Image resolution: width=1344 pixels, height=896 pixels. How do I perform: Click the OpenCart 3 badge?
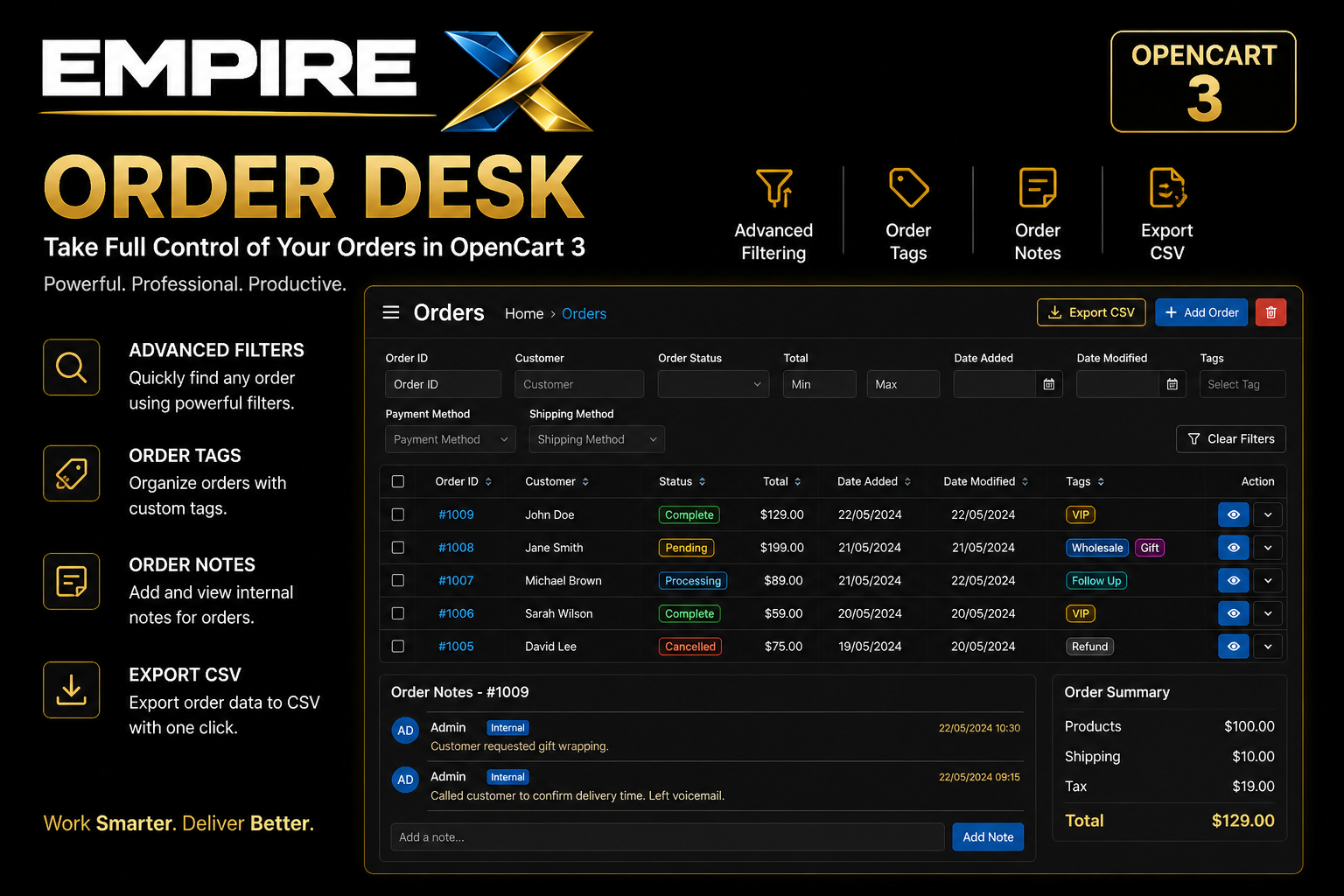(x=1203, y=81)
